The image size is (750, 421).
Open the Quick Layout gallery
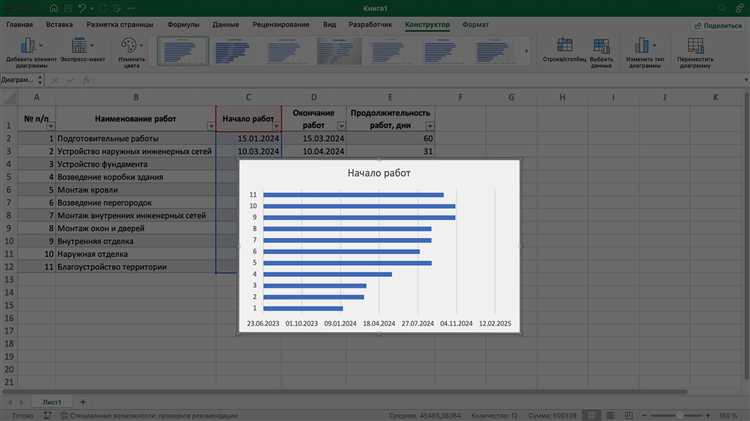(x=82, y=49)
